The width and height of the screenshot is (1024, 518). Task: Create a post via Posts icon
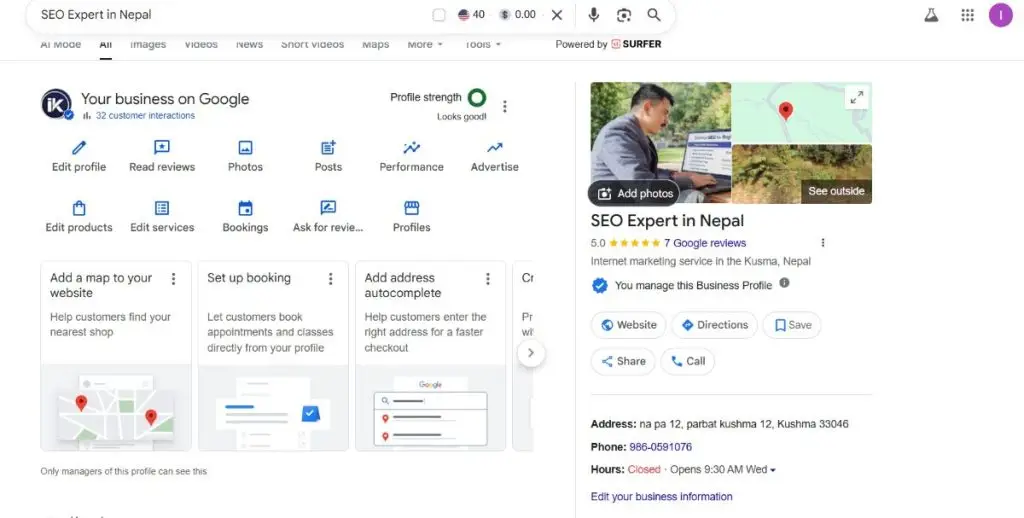(328, 148)
